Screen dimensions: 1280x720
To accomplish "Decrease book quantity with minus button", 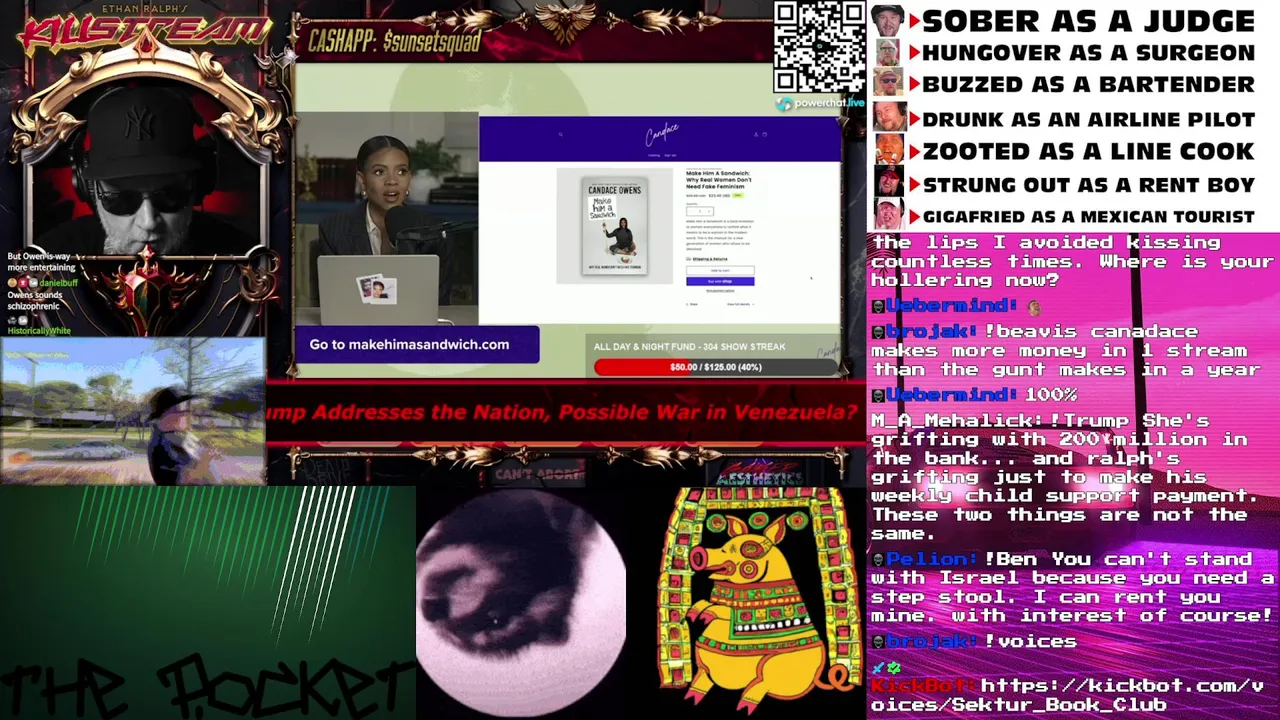I will tap(690, 211).
